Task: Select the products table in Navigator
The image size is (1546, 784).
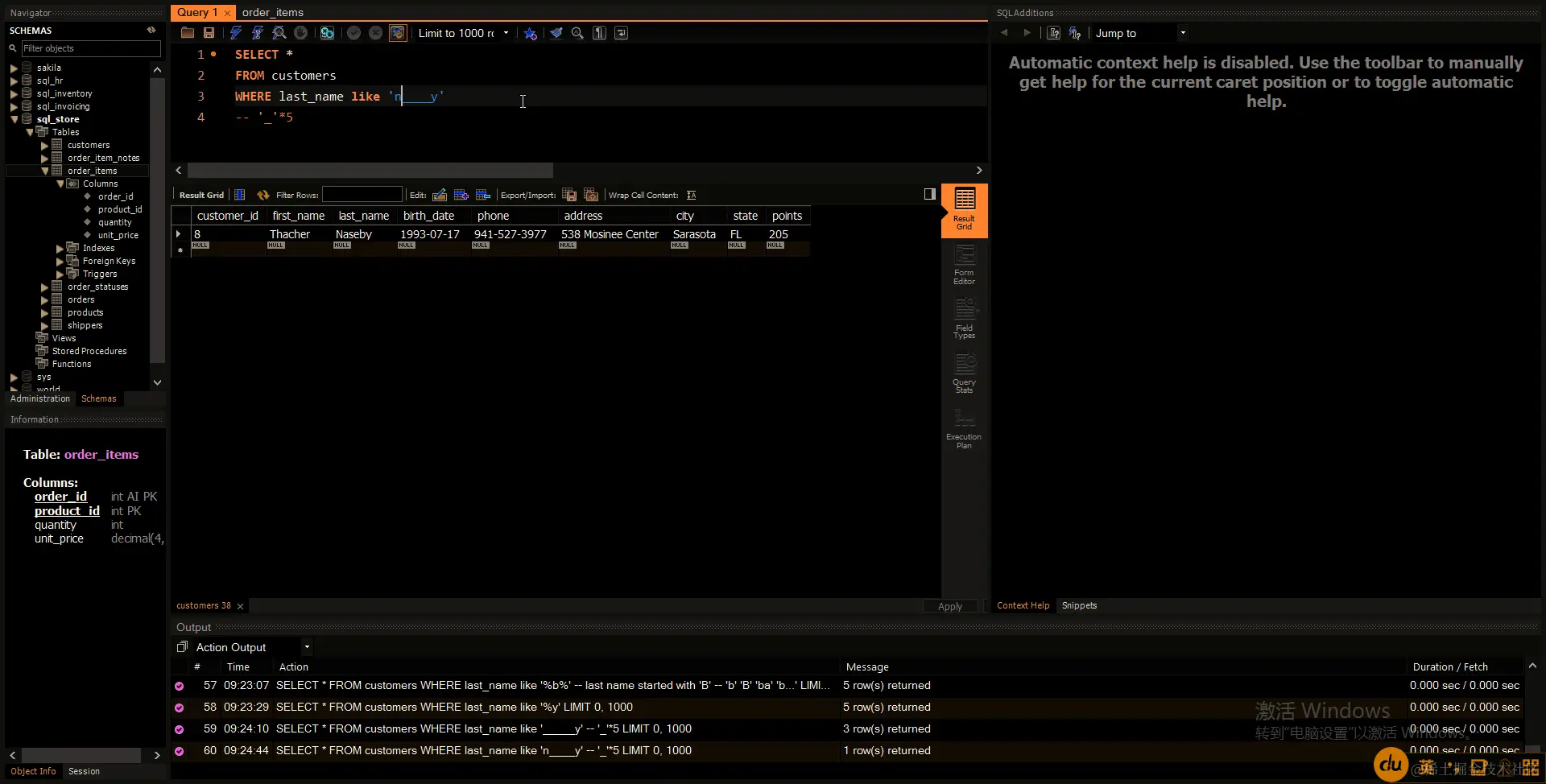Action: click(x=85, y=312)
